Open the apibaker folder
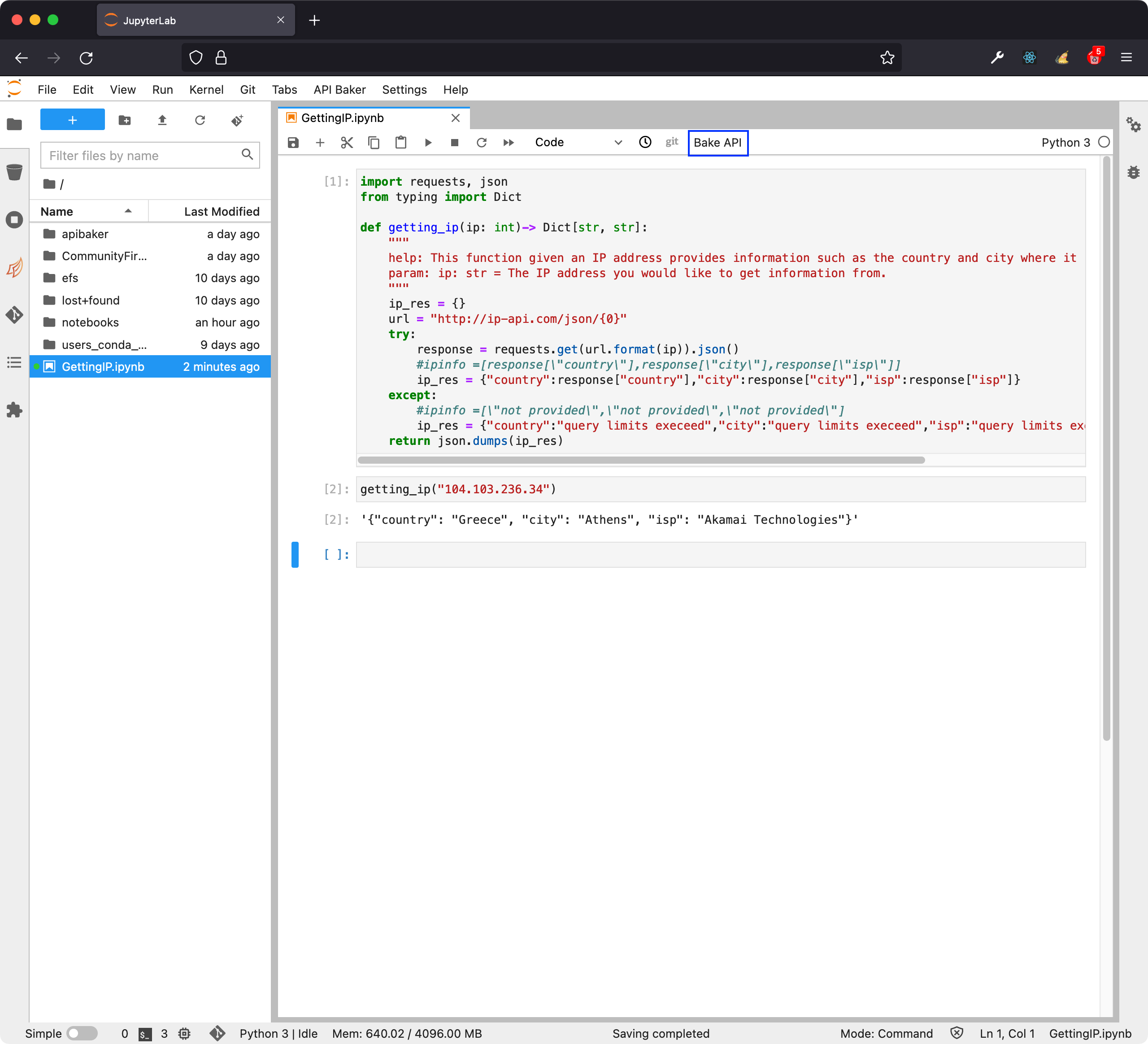Viewport: 1148px width, 1044px height. click(x=85, y=234)
